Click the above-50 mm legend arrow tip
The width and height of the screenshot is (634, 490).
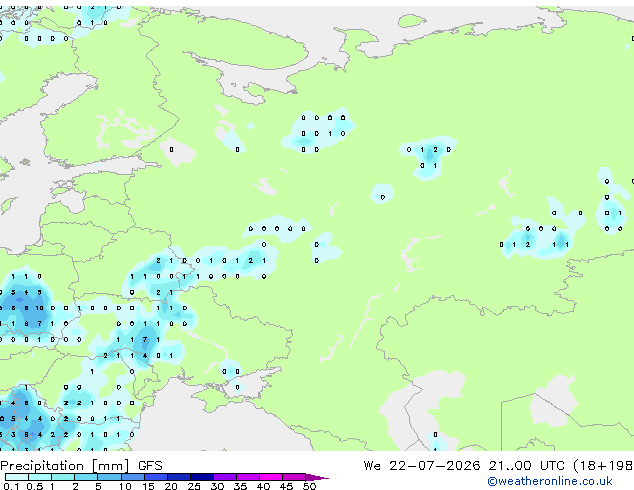click(317, 477)
